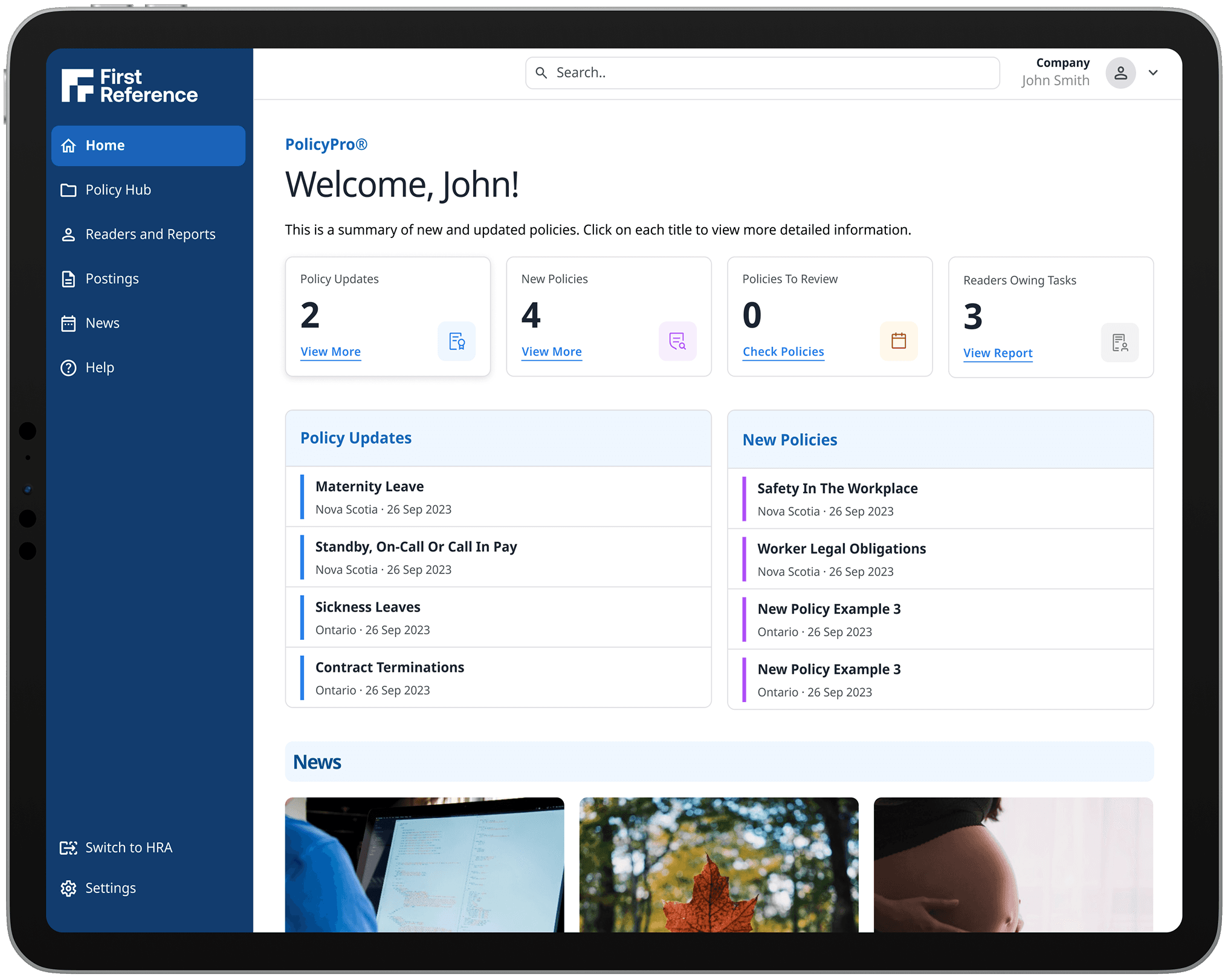Click the Check Policies link

coord(783,352)
